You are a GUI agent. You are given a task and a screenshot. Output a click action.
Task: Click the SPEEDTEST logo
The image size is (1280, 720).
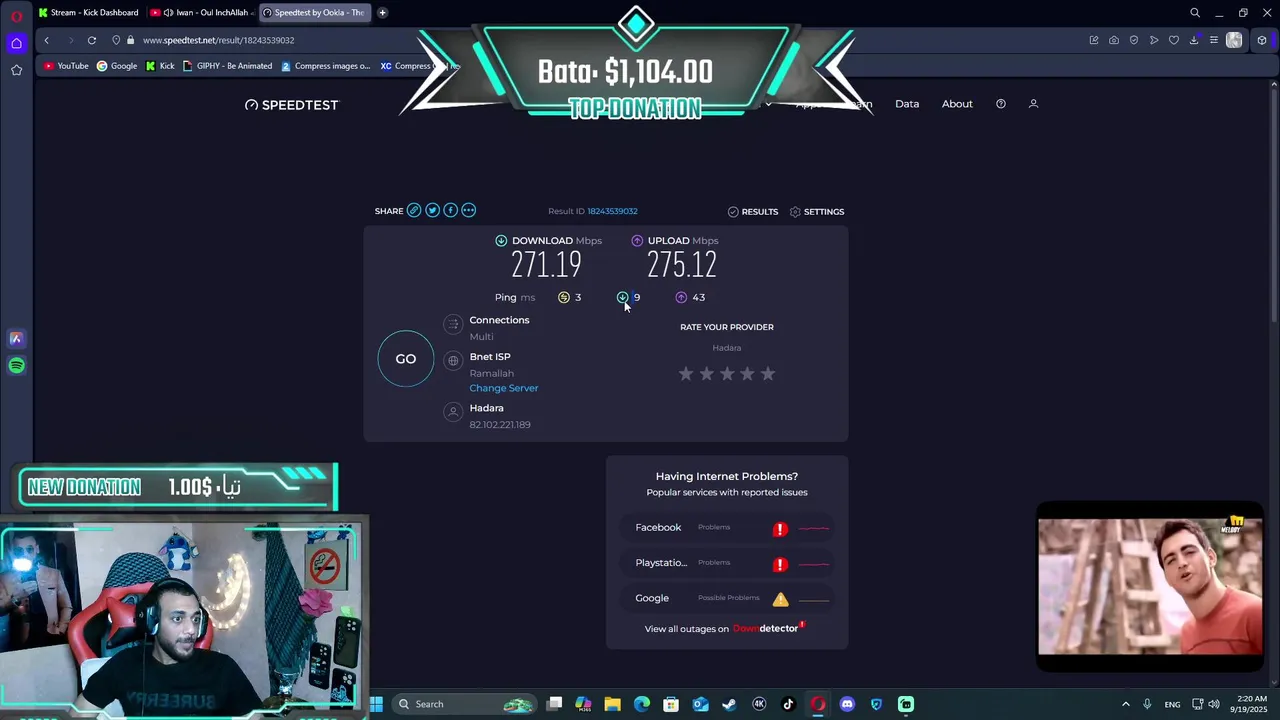[292, 105]
